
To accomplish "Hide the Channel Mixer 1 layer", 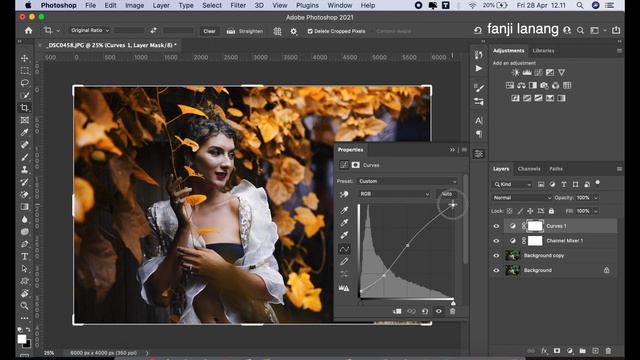I will [x=496, y=241].
